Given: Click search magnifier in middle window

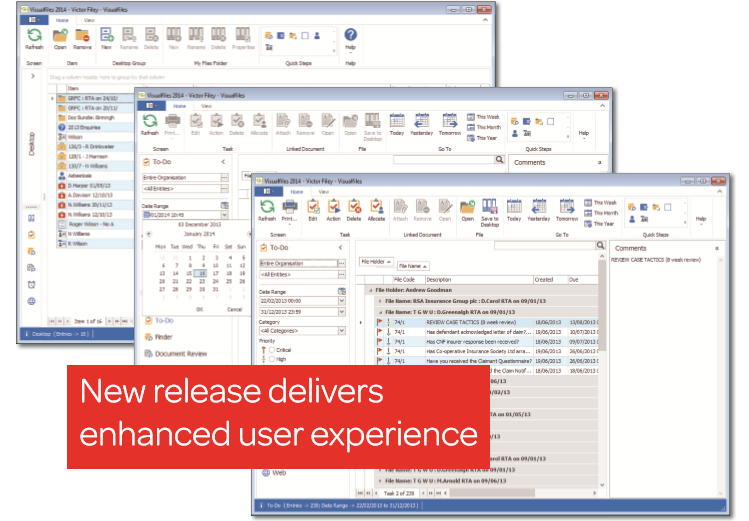Looking at the screenshot, I should [499, 159].
